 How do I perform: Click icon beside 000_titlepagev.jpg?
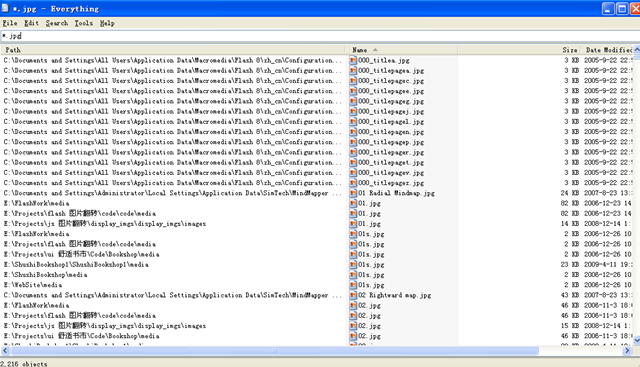tap(353, 173)
